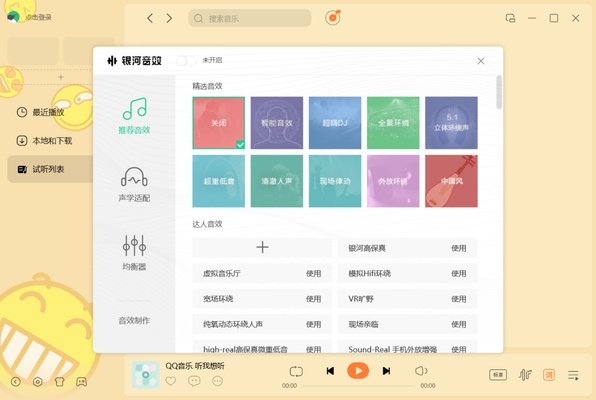Open 本地和下载 in the sidebar
This screenshot has width=596, height=400.
click(x=44, y=141)
